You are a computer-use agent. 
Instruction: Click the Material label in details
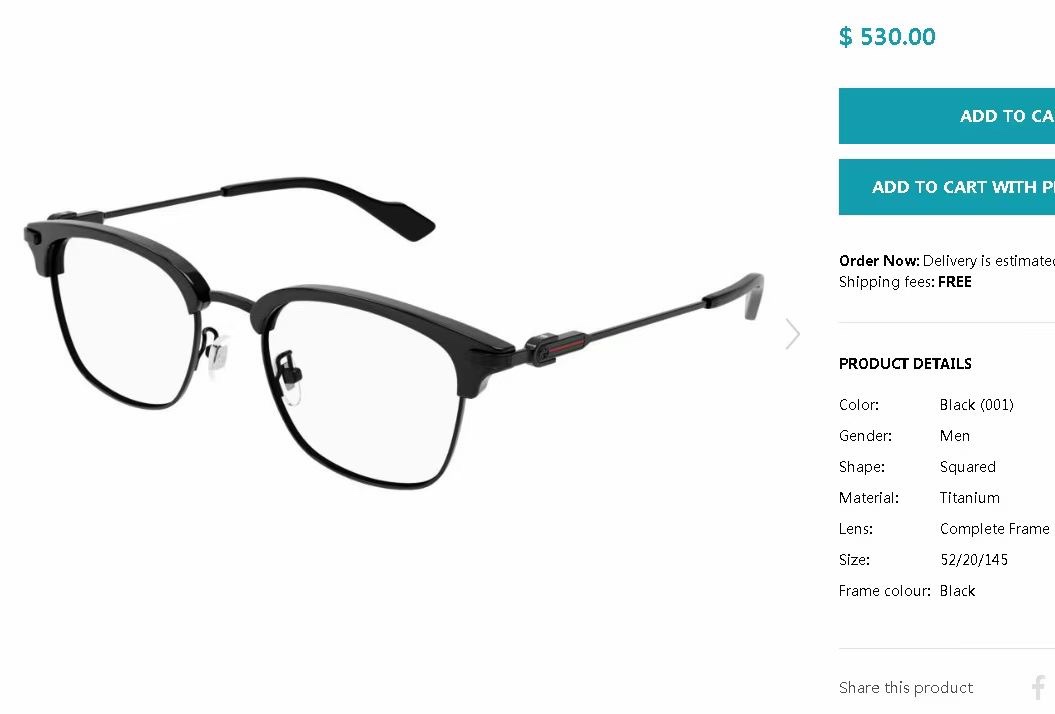pos(869,498)
